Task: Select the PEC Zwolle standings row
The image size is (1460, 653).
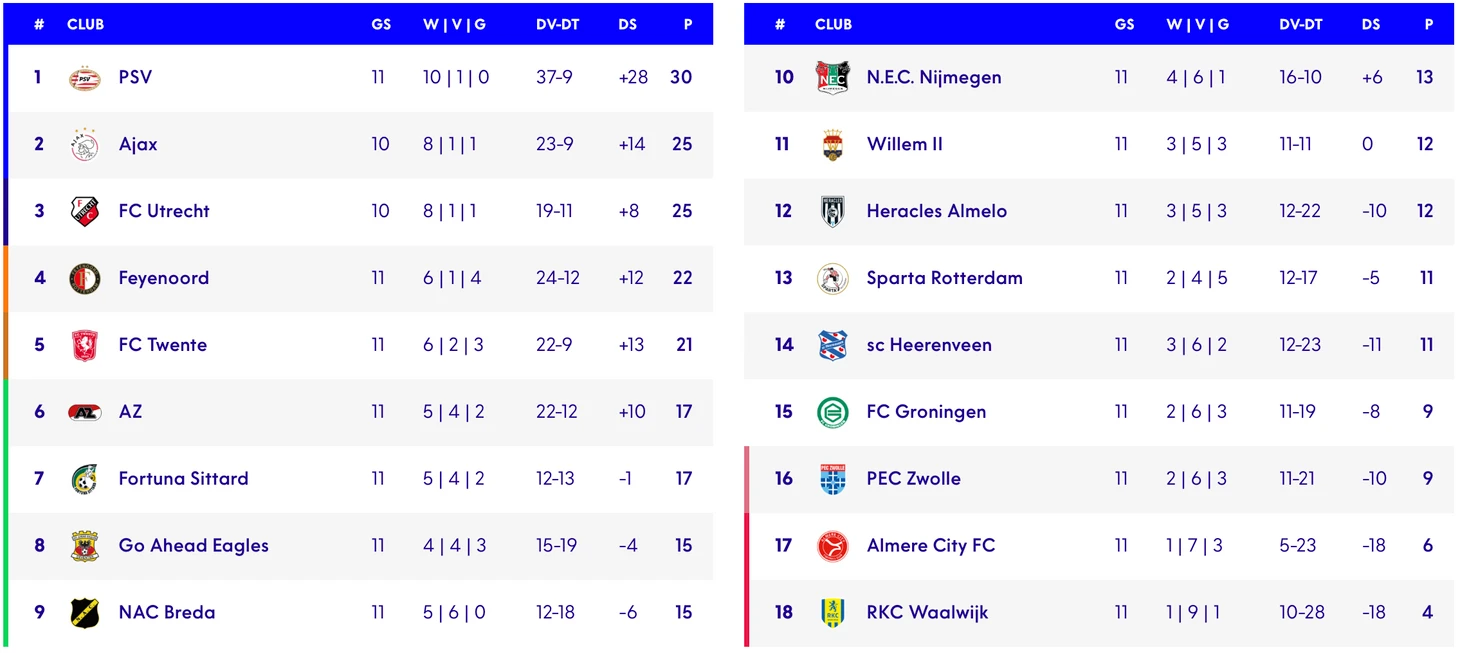Action: pyautogui.click(x=1099, y=479)
